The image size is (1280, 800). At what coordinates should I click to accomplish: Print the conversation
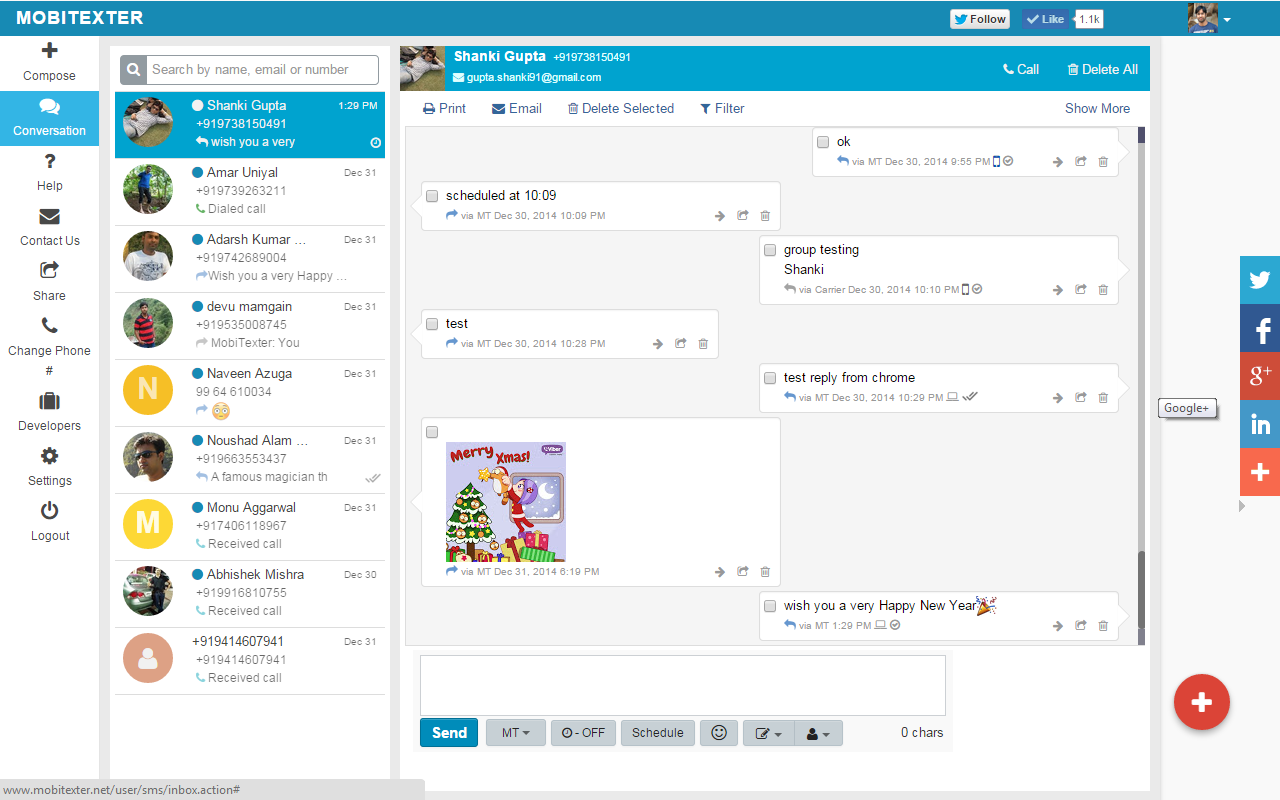pos(444,108)
